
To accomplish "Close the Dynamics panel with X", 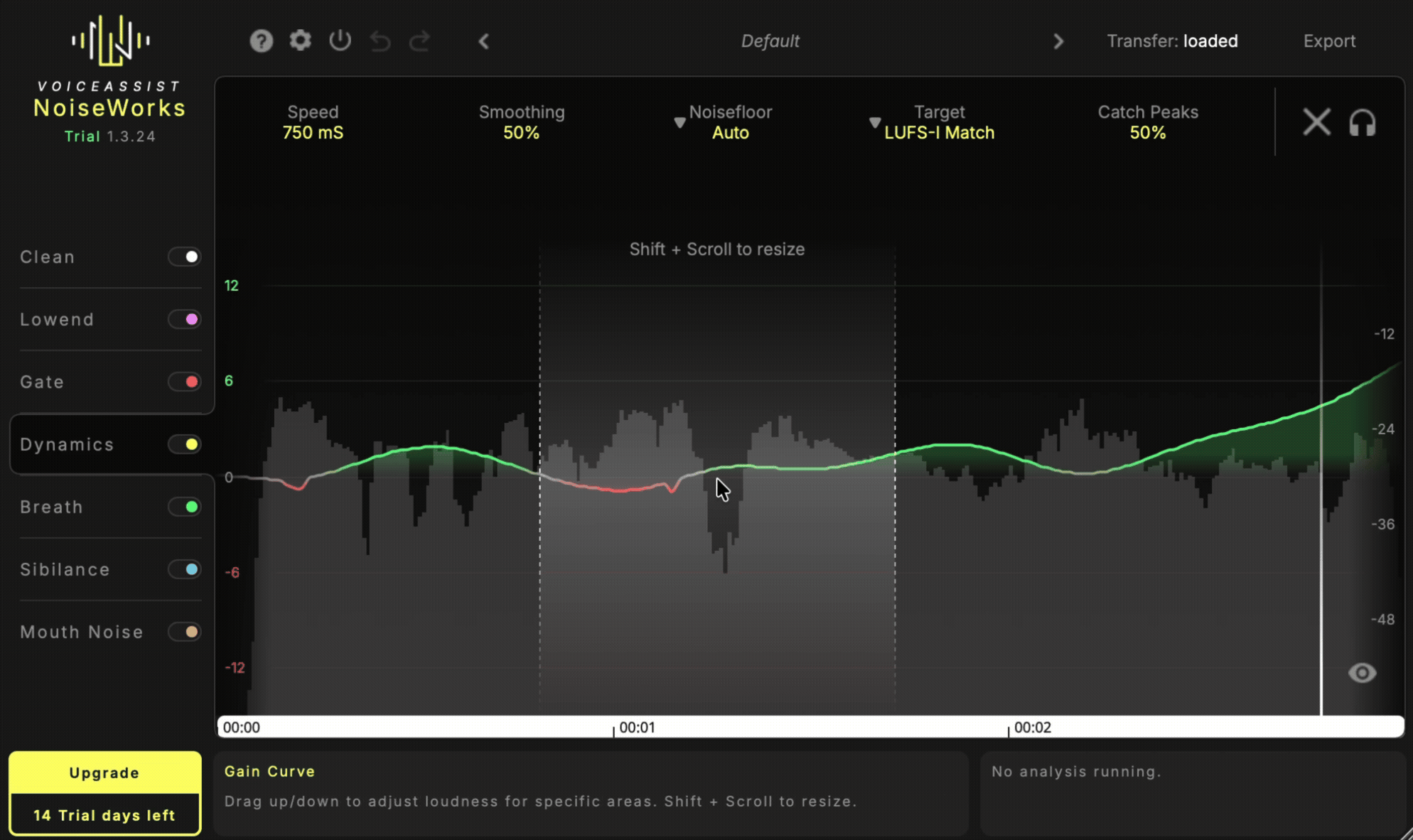I will [x=1316, y=122].
